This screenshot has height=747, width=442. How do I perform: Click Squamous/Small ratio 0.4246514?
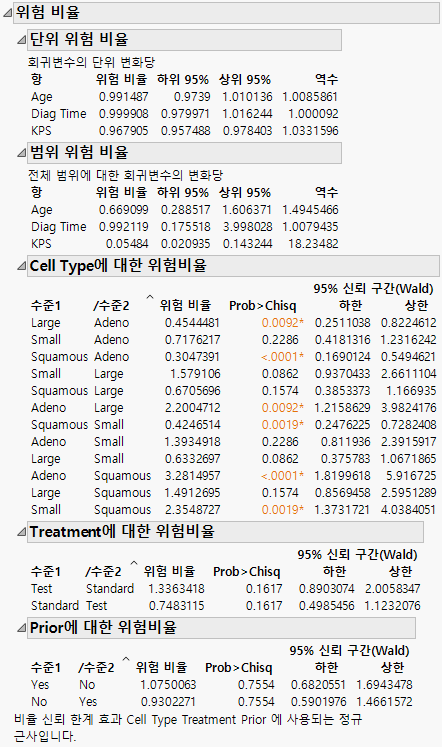tap(192, 425)
